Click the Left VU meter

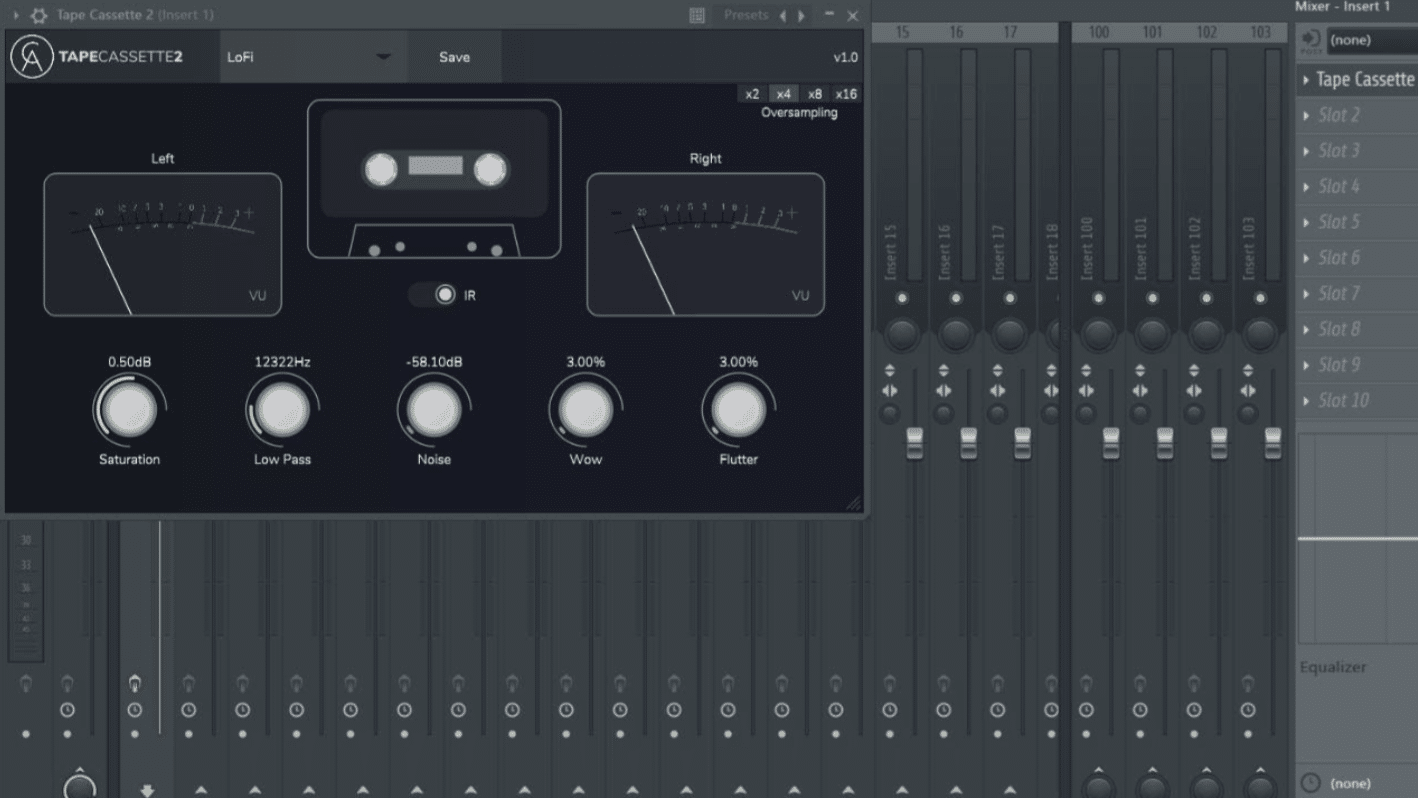pyautogui.click(x=163, y=244)
